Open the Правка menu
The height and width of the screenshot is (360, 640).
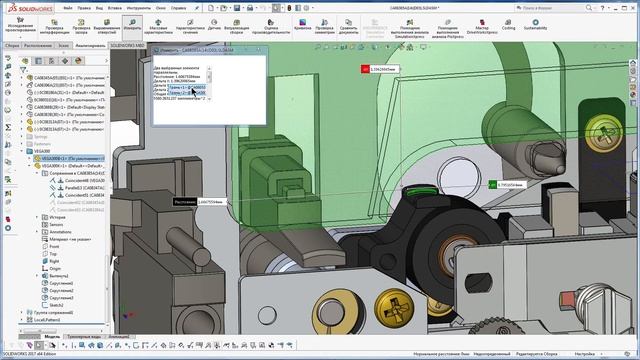pos(84,8)
